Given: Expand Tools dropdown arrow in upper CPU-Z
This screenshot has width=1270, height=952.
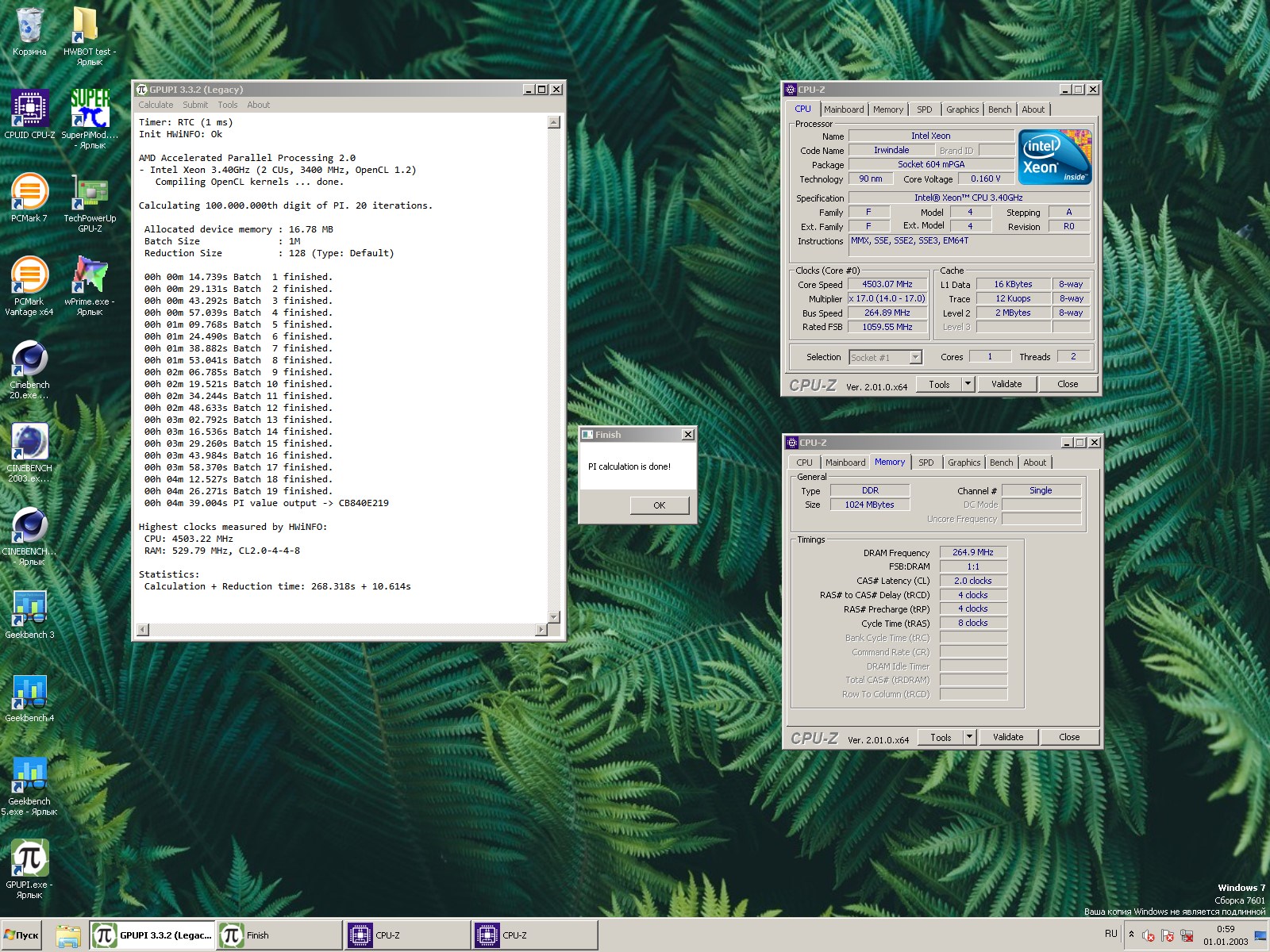Looking at the screenshot, I should (x=968, y=385).
